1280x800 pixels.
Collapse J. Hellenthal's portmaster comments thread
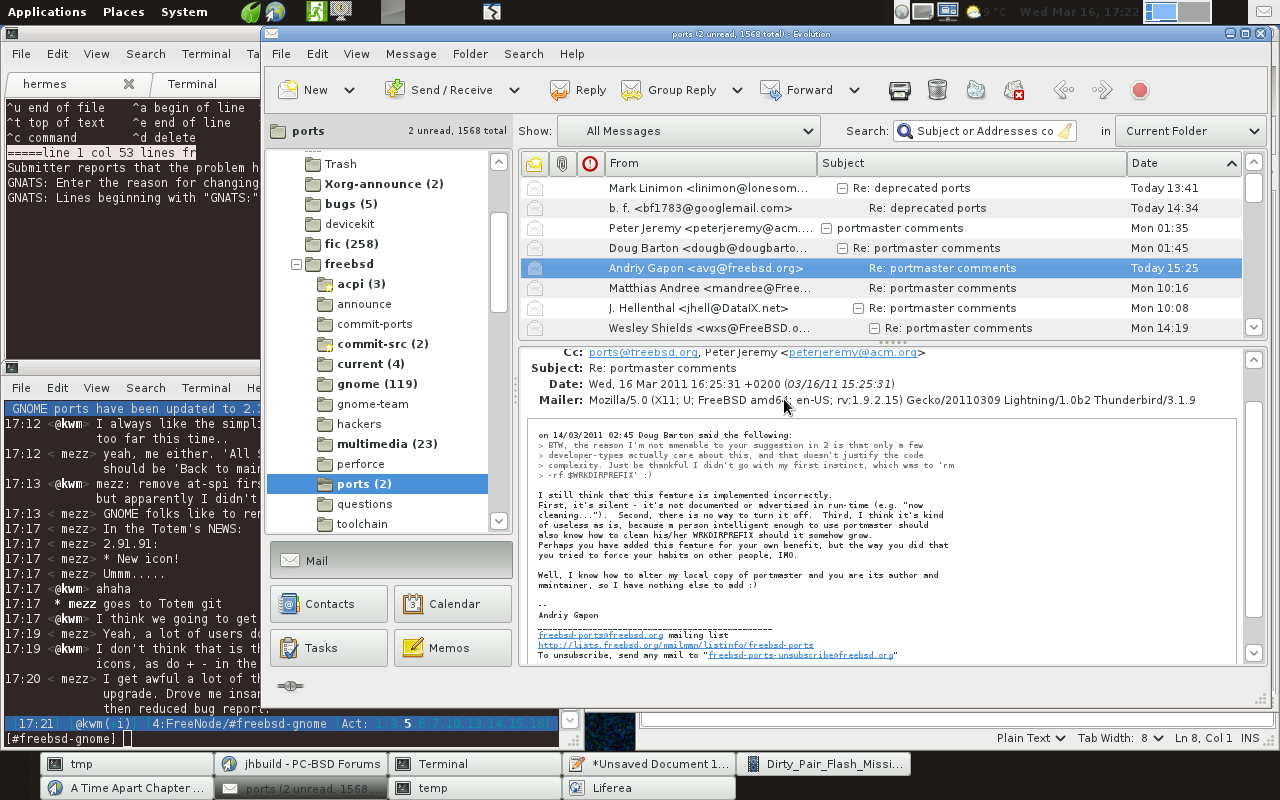858,308
